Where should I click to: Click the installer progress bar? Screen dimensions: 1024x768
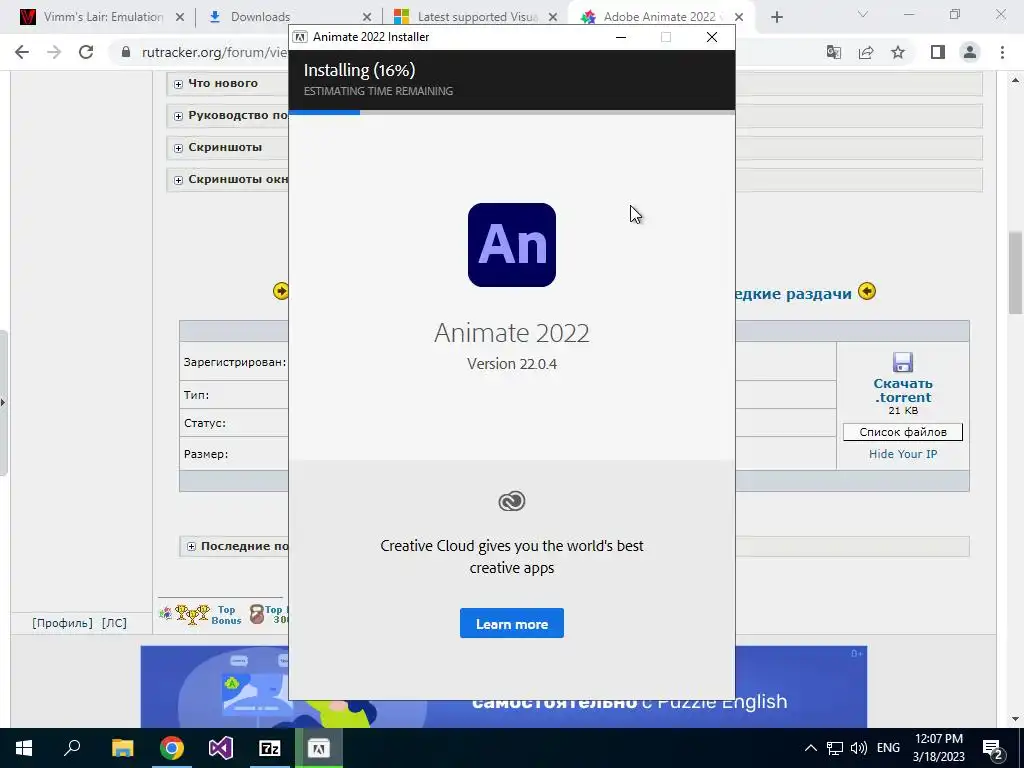(x=511, y=112)
